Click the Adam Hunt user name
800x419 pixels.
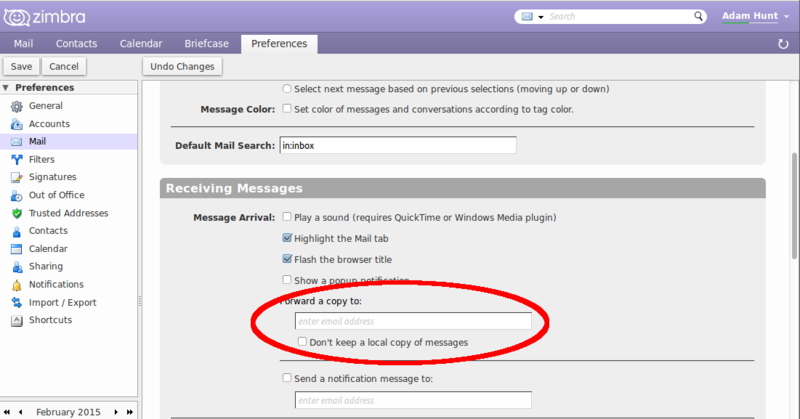coord(749,16)
